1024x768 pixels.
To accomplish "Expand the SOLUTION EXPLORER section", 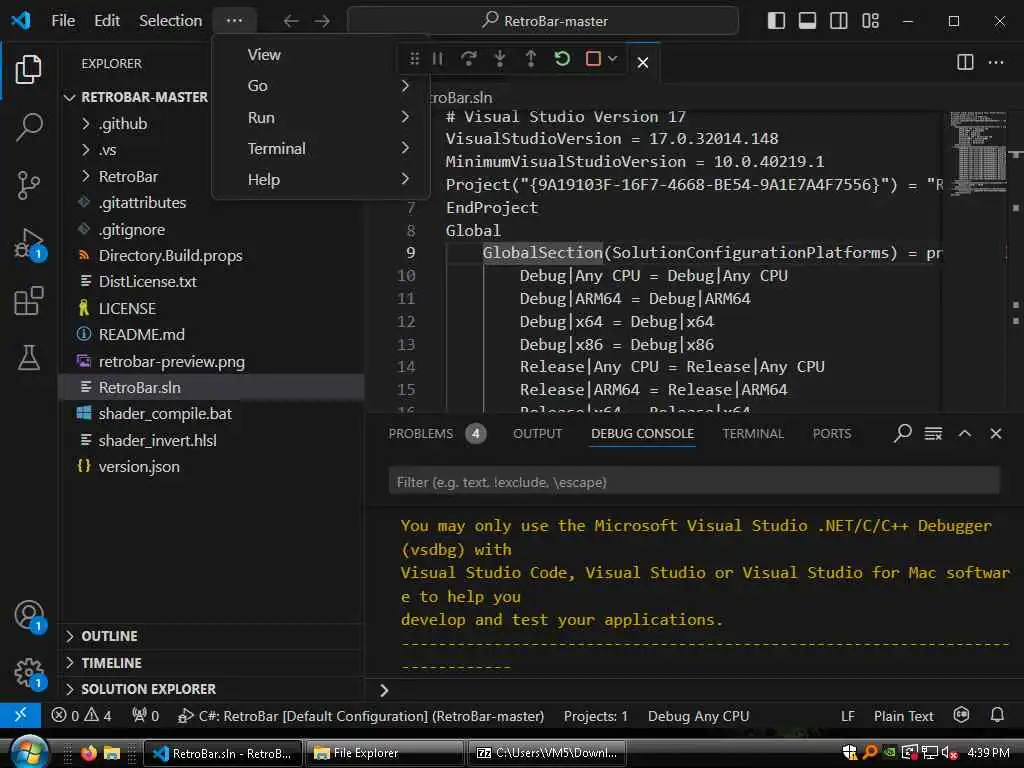I will coord(211,689).
